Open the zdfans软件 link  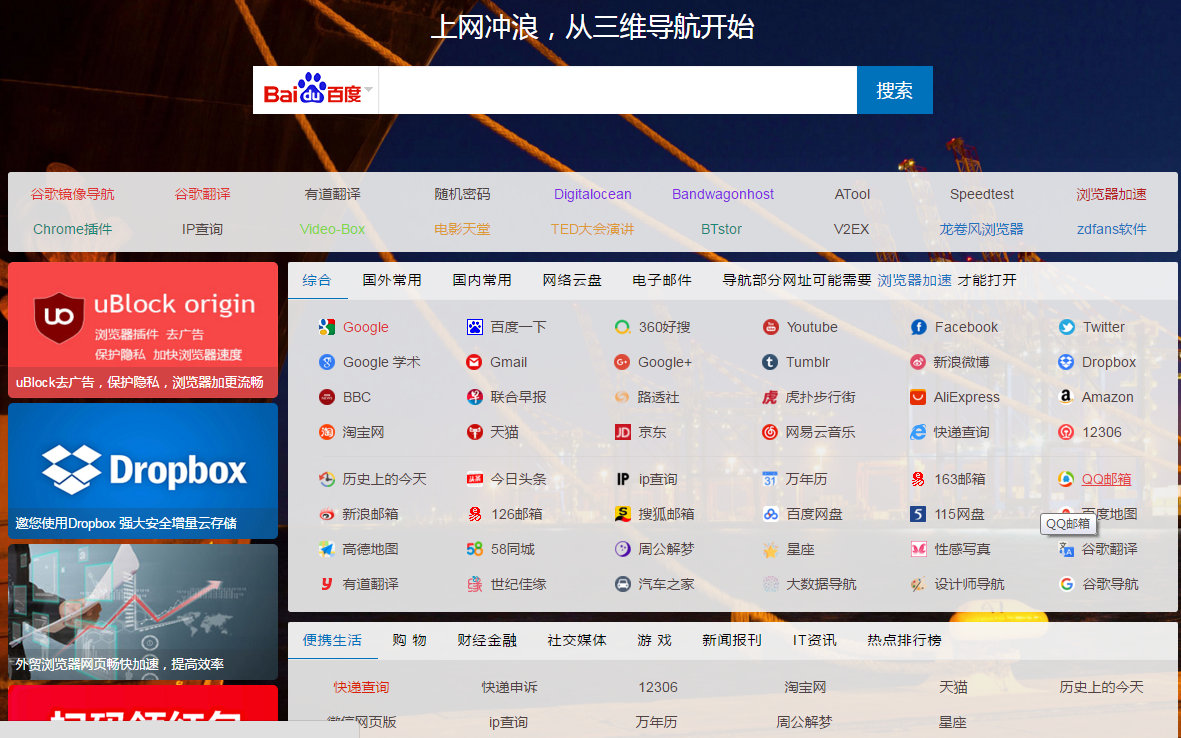(x=1112, y=229)
